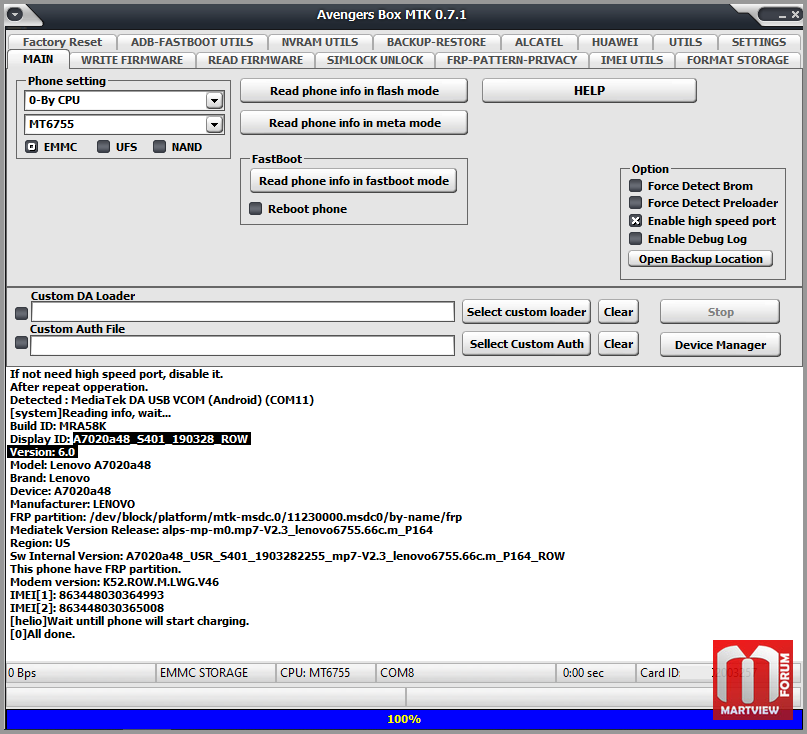Click the FRP partition path log line
This screenshot has height=734, width=807.
click(x=236, y=517)
